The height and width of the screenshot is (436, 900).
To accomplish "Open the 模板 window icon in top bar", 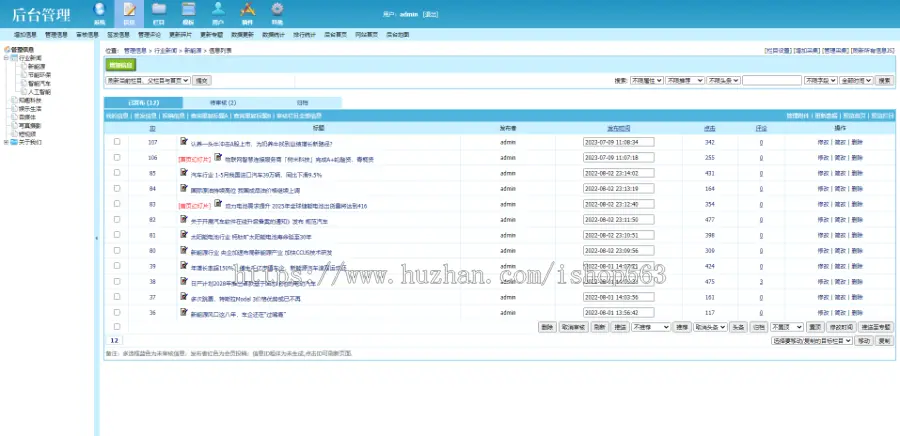I will tap(188, 9).
